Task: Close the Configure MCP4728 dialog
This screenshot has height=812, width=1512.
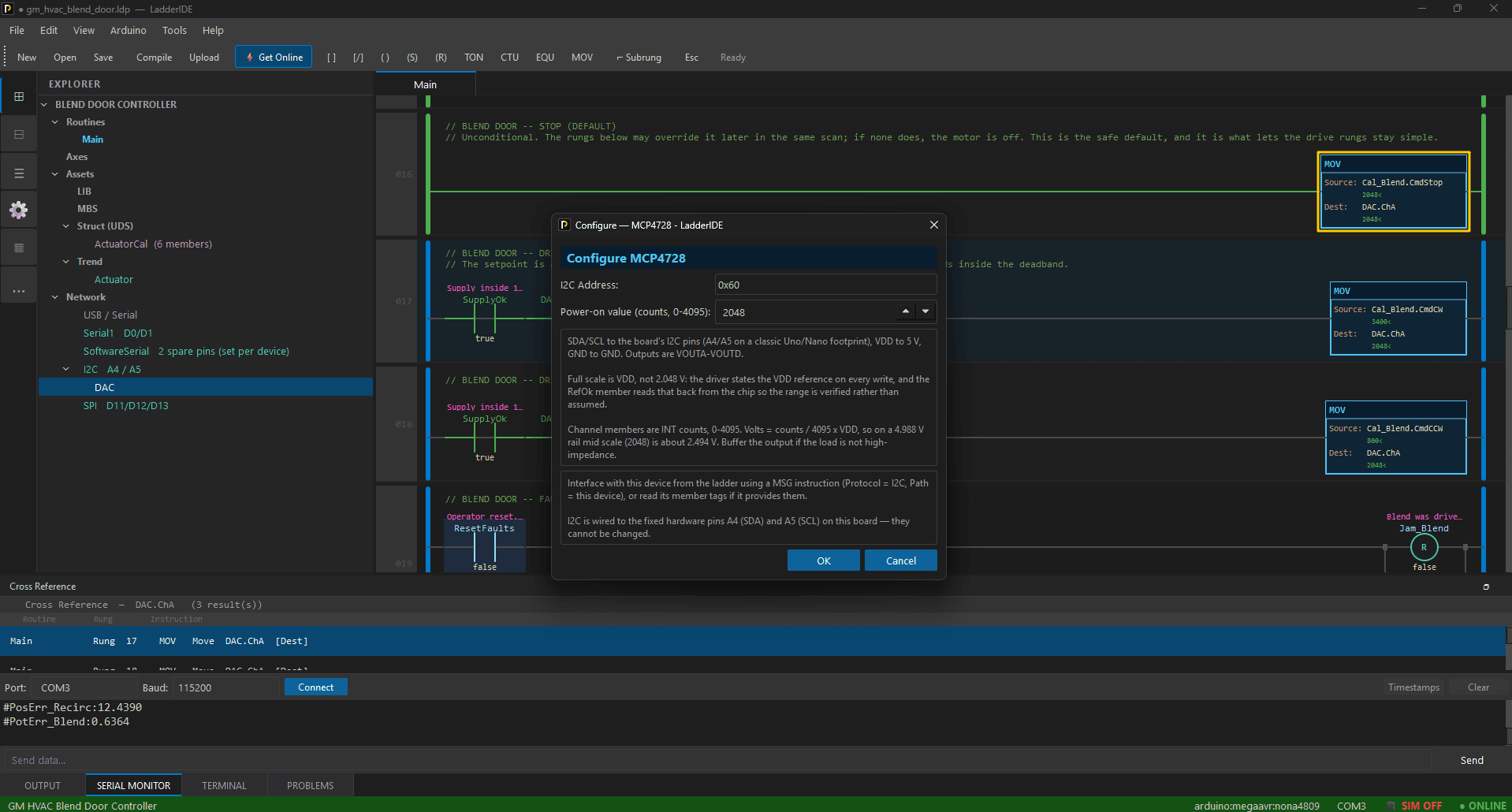Action: pos(934,225)
